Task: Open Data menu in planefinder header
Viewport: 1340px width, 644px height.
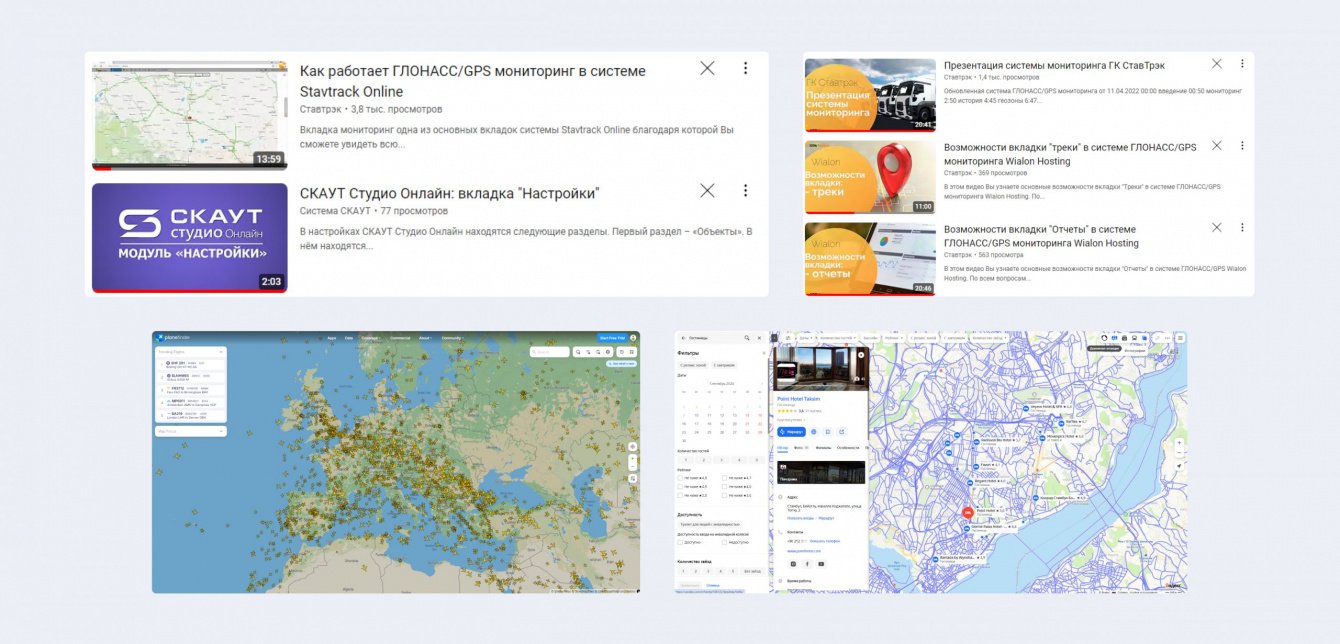Action: click(x=349, y=338)
